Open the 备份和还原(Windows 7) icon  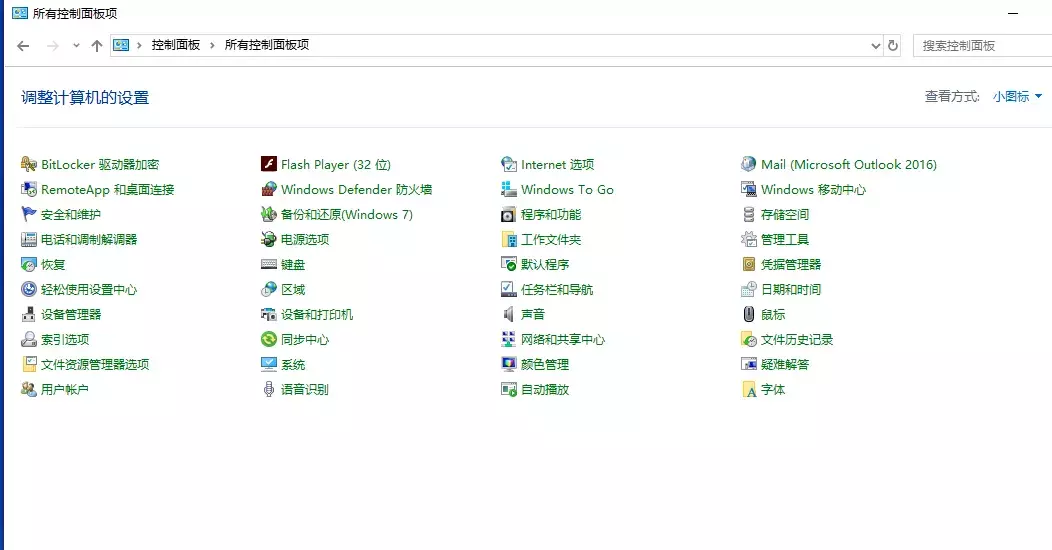pos(269,214)
